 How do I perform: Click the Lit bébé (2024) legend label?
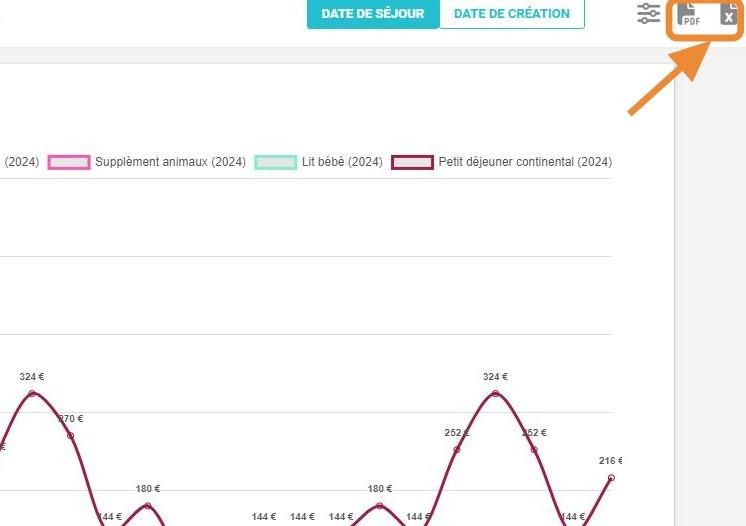coord(342,162)
